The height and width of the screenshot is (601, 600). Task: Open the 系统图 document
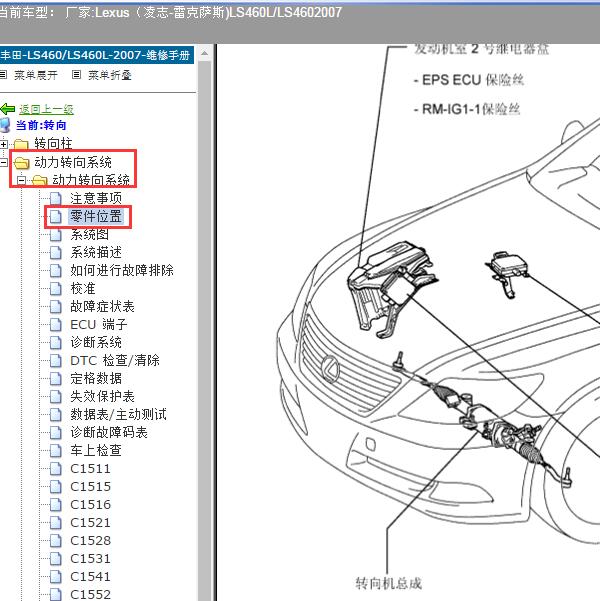89,234
